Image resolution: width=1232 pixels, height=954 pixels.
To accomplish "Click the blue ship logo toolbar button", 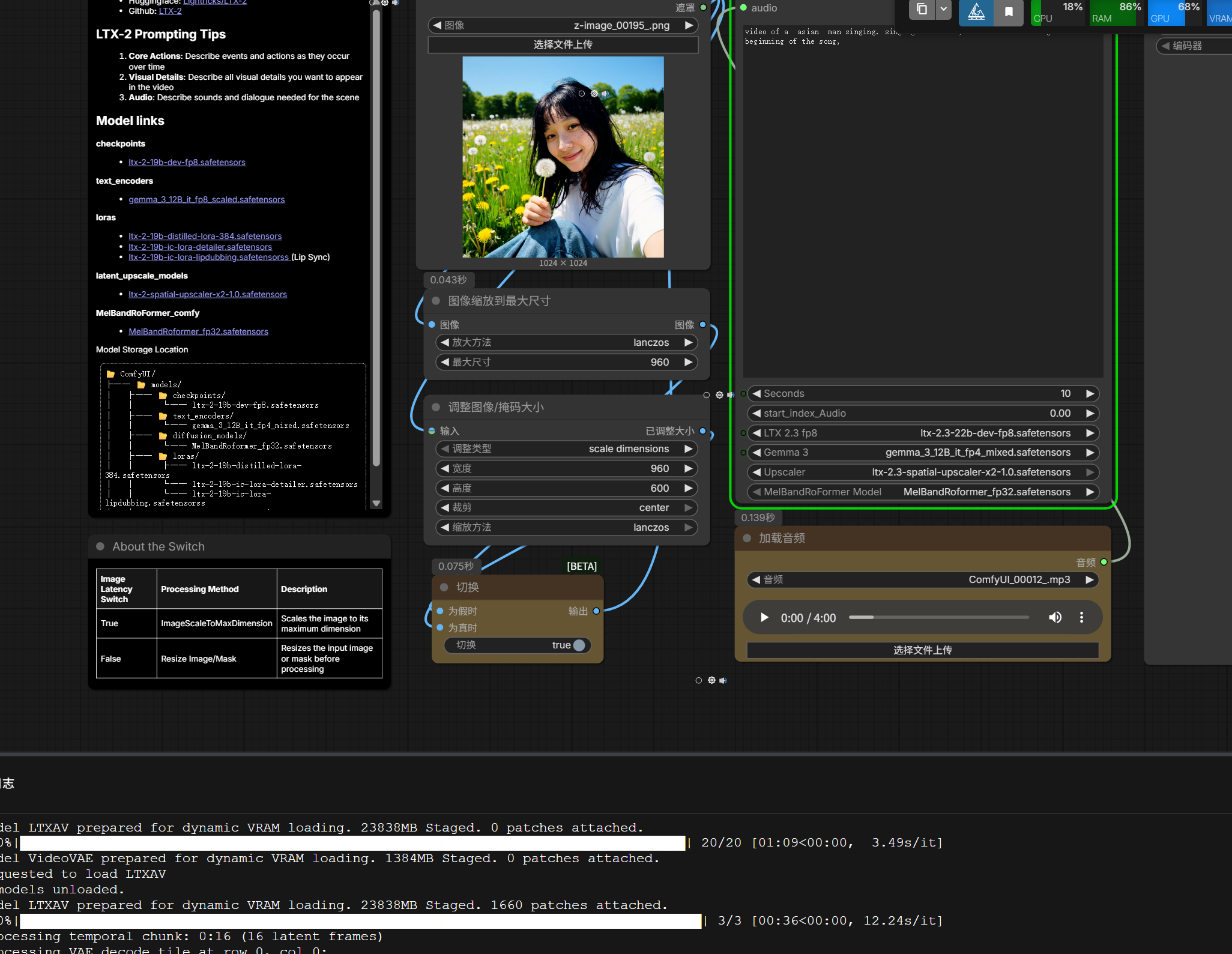I will [976, 12].
